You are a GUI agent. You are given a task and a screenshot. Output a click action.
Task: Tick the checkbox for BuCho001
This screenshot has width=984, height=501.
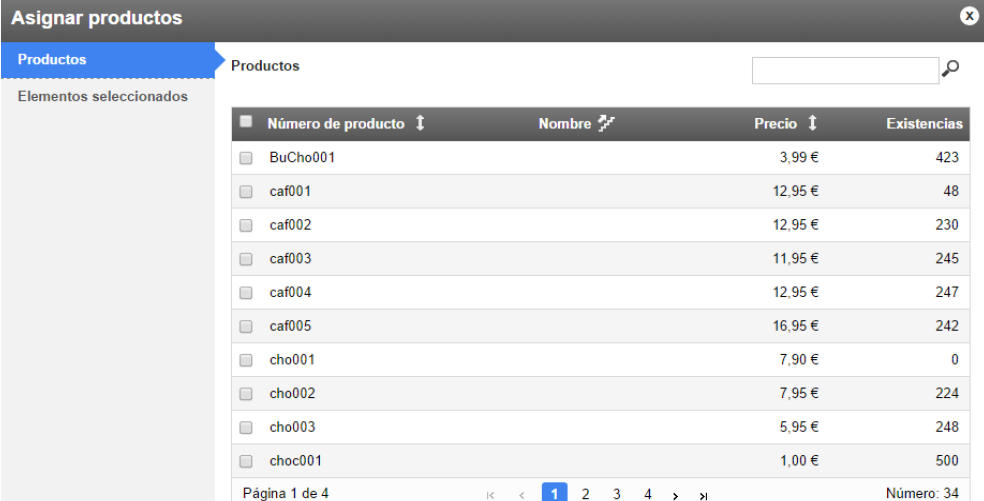point(246,158)
